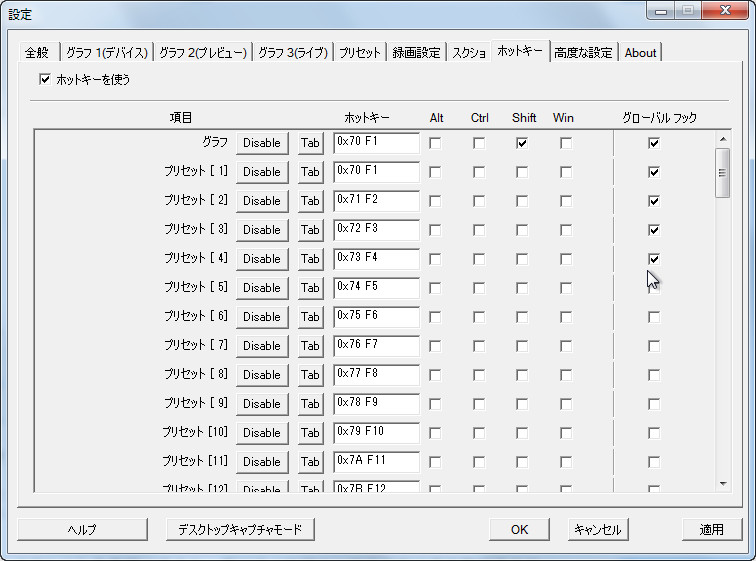Toggle the ホットキーを使う checkbox
The height and width of the screenshot is (561, 756).
click(x=45, y=80)
